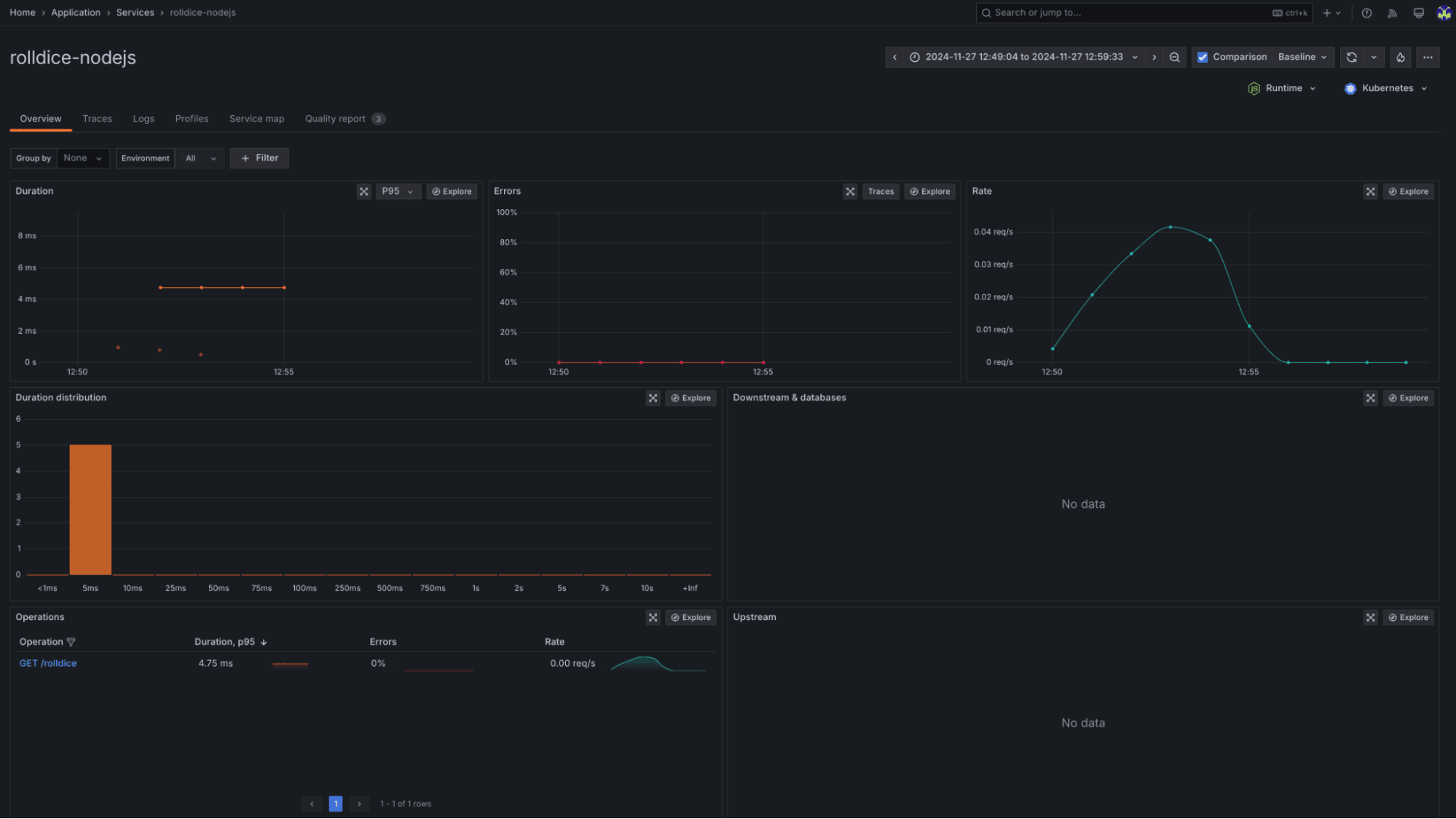Open the Kubernetes dropdown
This screenshot has width=1456, height=819.
click(x=1386, y=88)
